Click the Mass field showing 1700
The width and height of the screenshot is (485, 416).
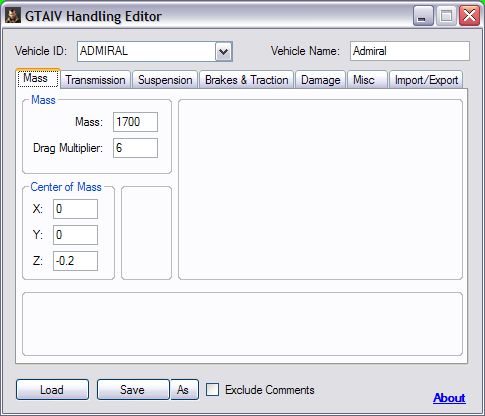point(135,122)
